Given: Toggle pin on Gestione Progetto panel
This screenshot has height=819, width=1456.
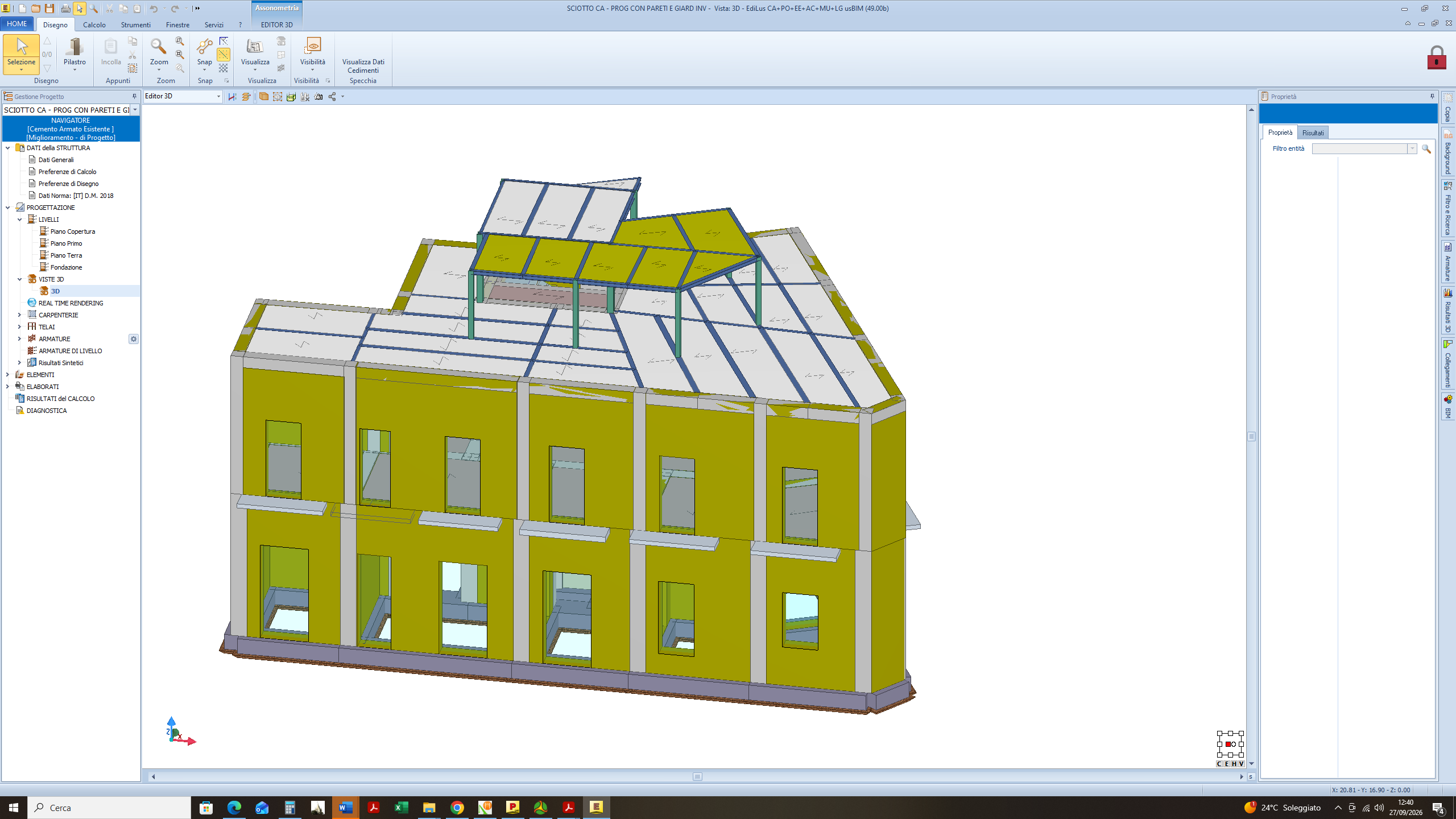Looking at the screenshot, I should tap(135, 97).
